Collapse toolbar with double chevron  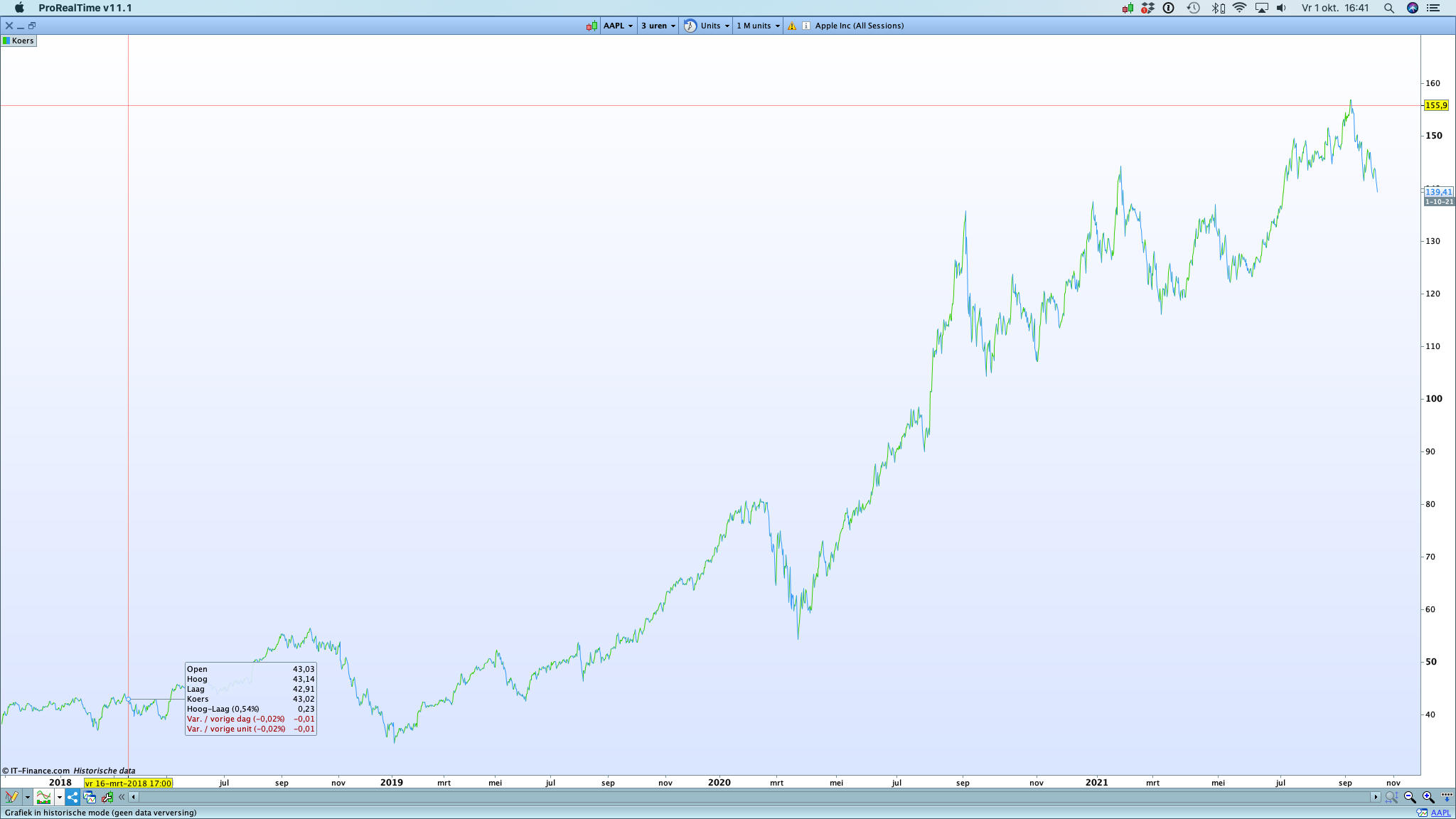click(122, 797)
